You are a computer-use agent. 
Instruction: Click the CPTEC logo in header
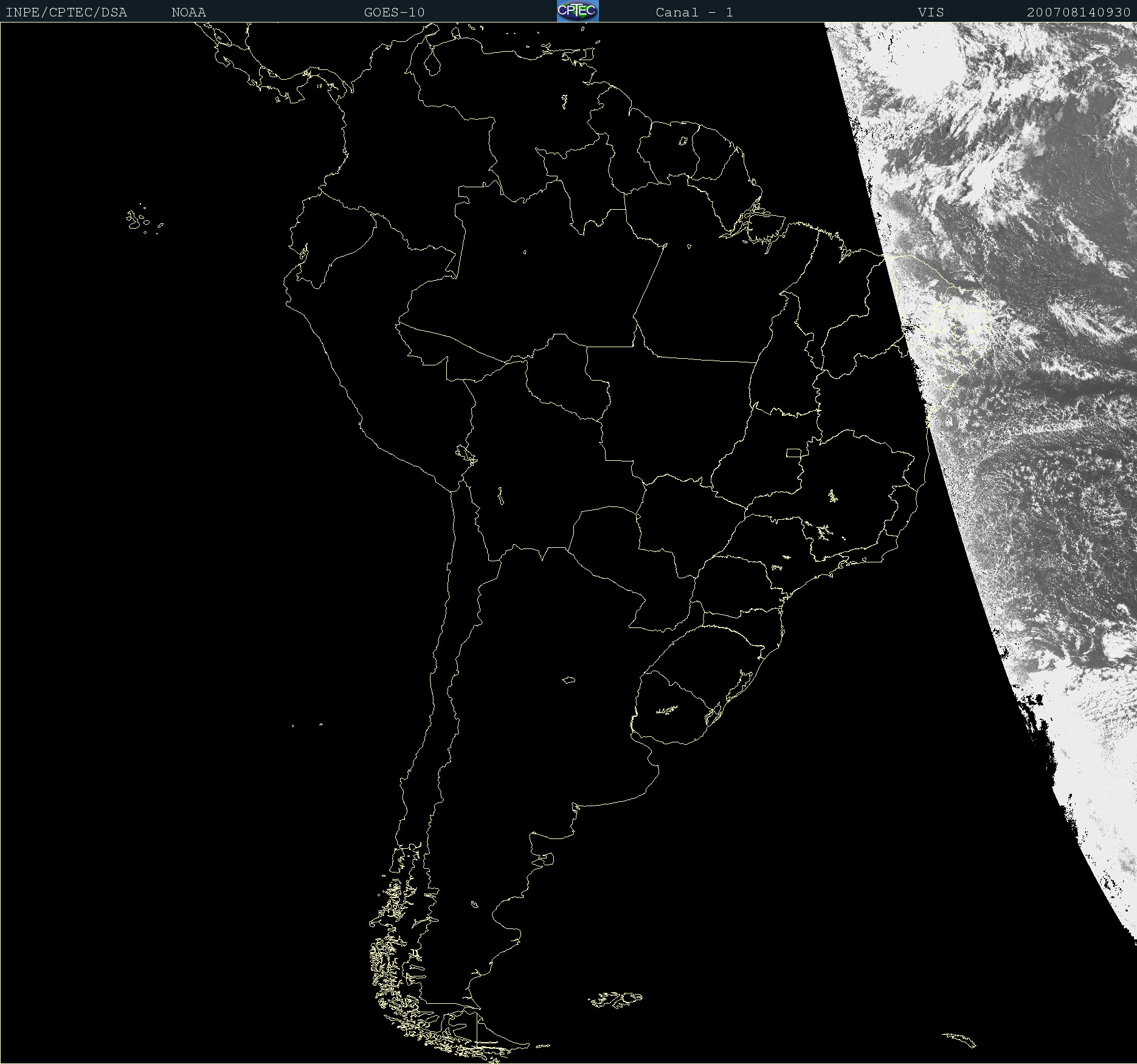(578, 11)
